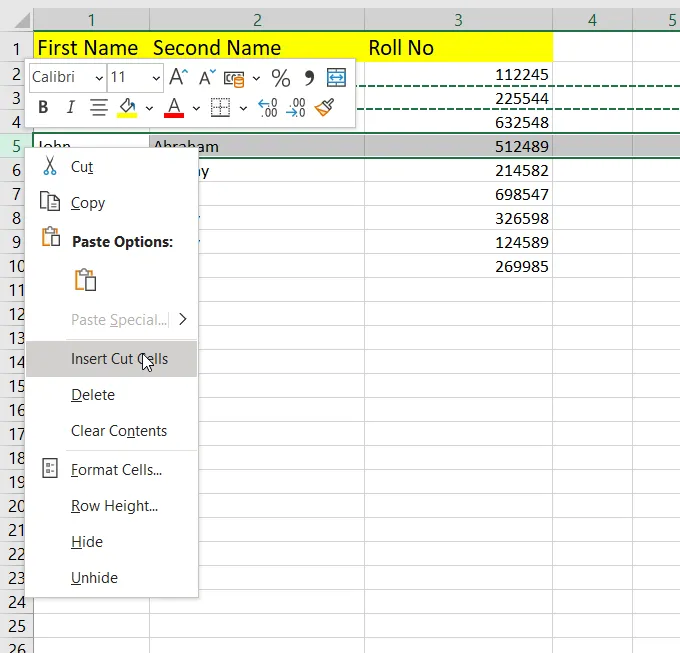680x653 pixels.
Task: Click the Increase Font Size icon
Action: (x=179, y=77)
